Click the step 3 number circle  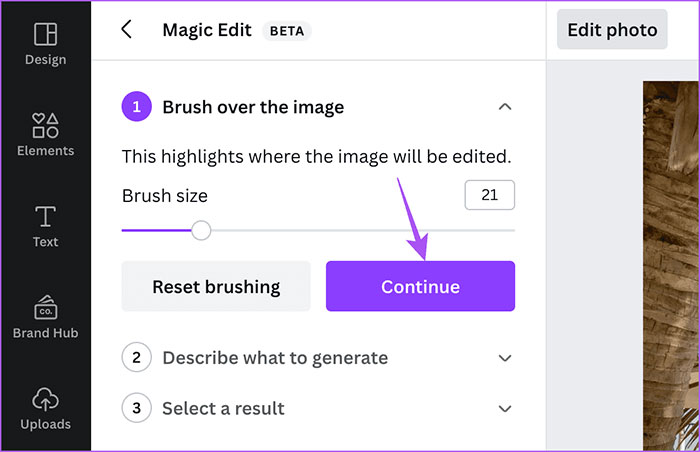(136, 408)
